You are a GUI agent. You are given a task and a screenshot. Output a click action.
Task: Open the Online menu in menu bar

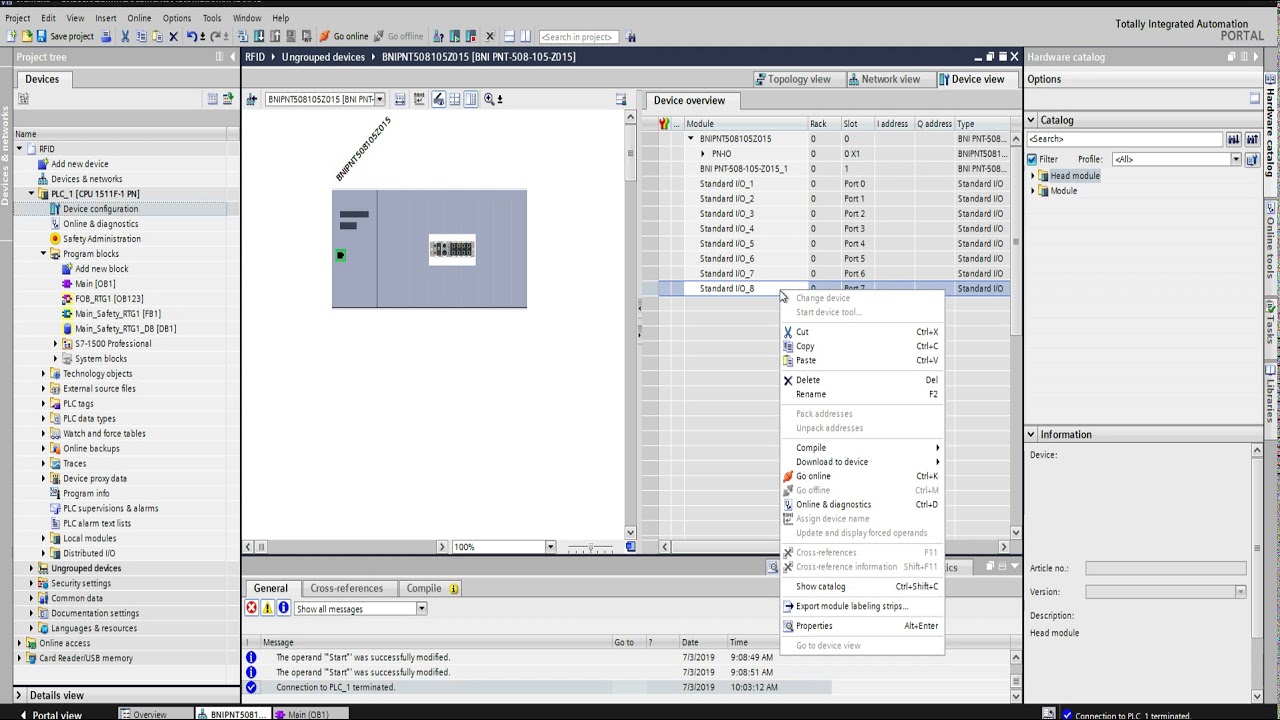[x=139, y=18]
